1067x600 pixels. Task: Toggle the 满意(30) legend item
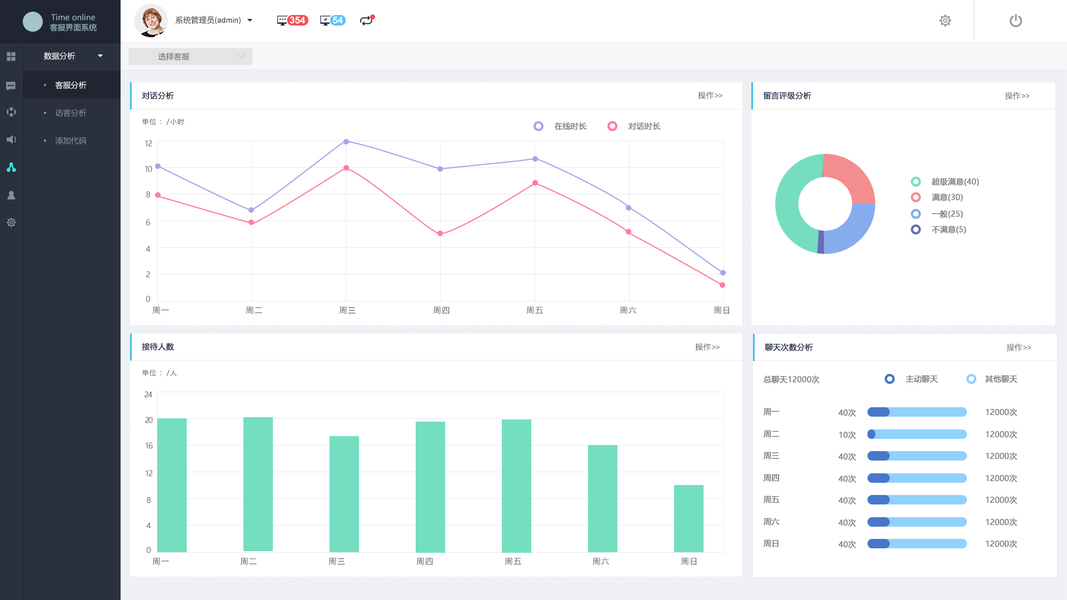pyautogui.click(x=937, y=197)
